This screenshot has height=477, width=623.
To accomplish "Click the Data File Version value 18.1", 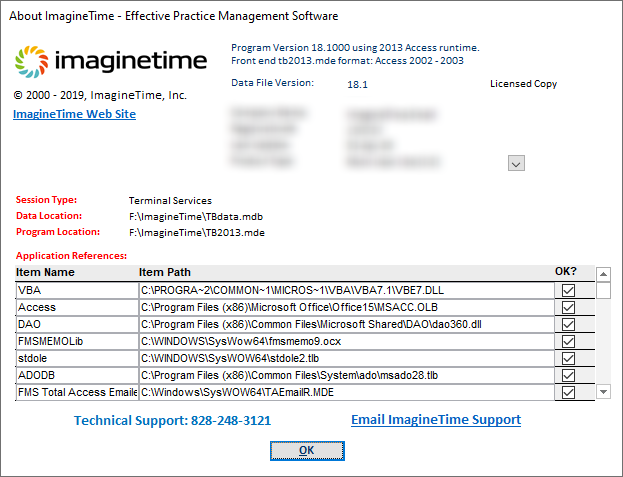I will tap(357, 84).
